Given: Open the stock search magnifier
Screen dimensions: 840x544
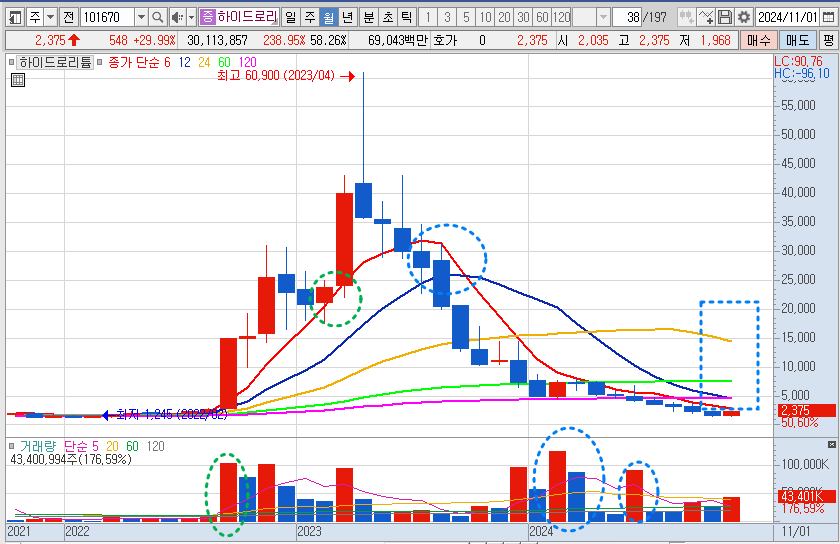Looking at the screenshot, I should pyautogui.click(x=157, y=17).
